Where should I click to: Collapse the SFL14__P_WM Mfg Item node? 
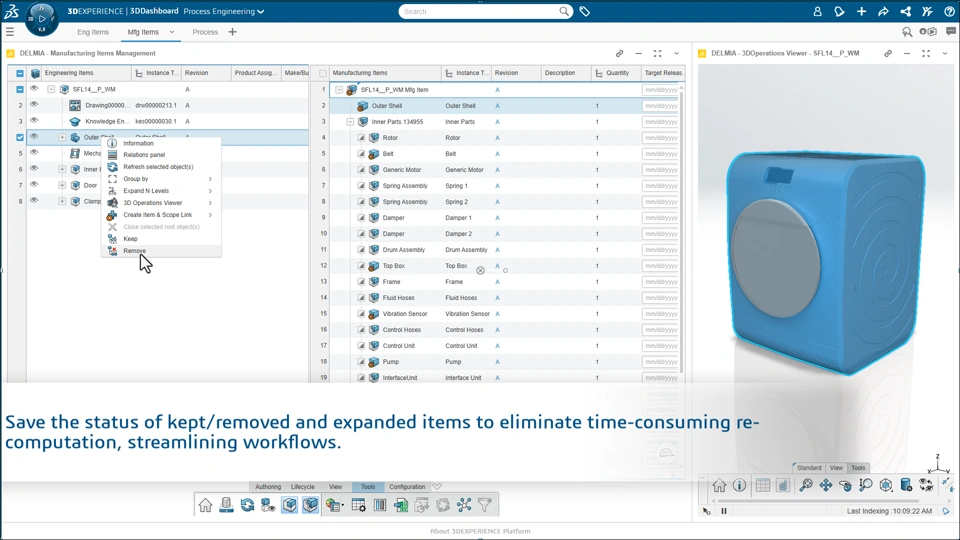339,90
